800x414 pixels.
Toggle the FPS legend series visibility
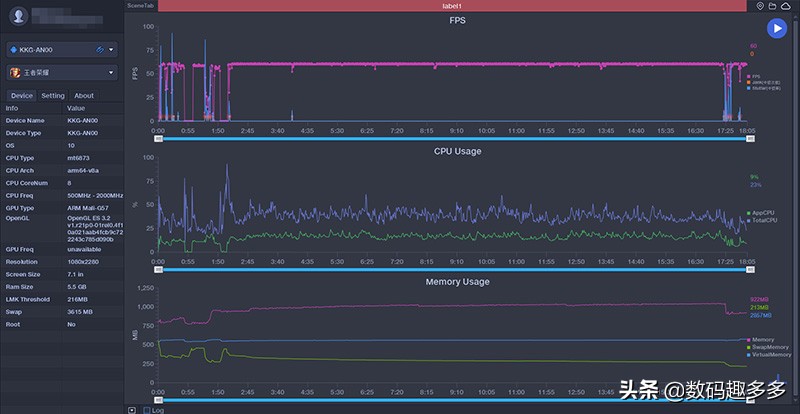click(753, 76)
